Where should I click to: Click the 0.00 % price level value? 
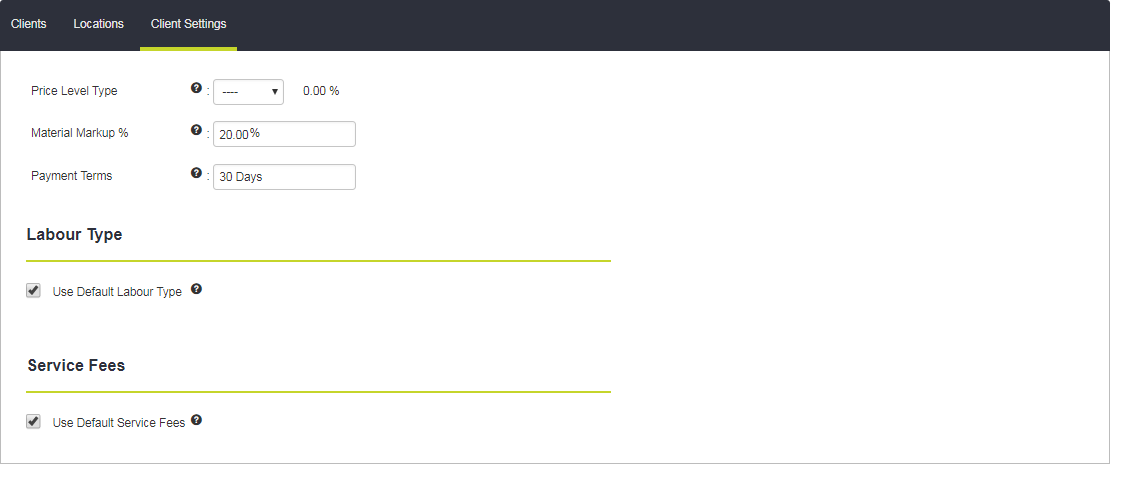[321, 91]
